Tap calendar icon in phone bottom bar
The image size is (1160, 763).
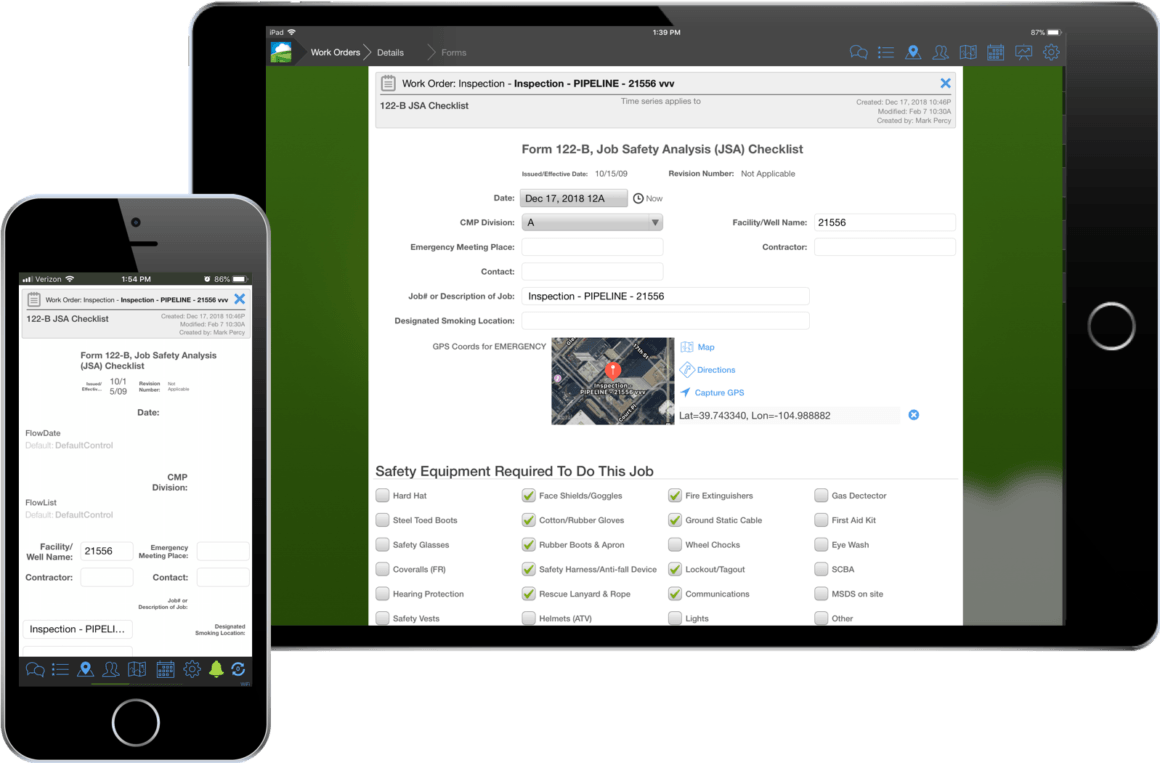click(x=165, y=670)
